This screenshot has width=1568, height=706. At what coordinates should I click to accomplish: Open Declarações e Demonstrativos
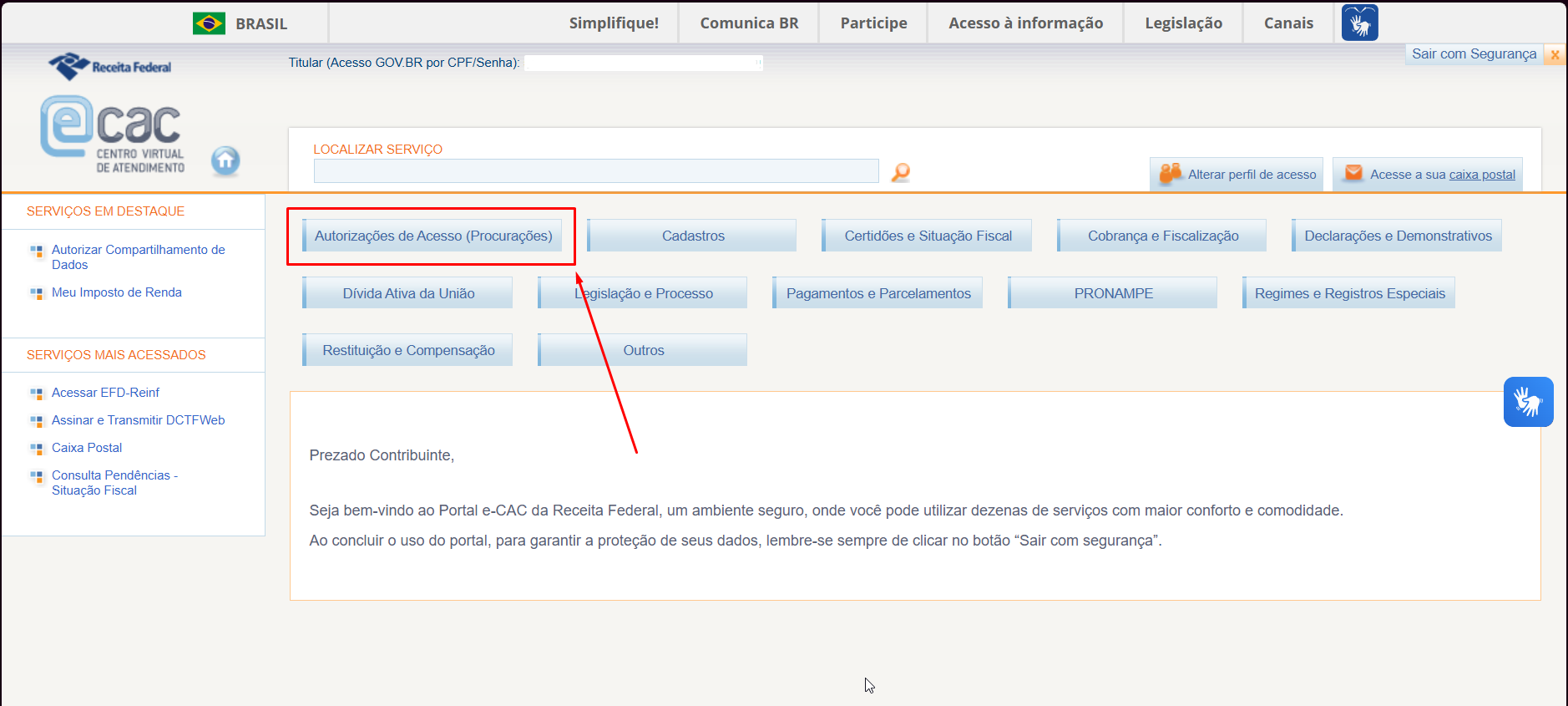point(1397,236)
